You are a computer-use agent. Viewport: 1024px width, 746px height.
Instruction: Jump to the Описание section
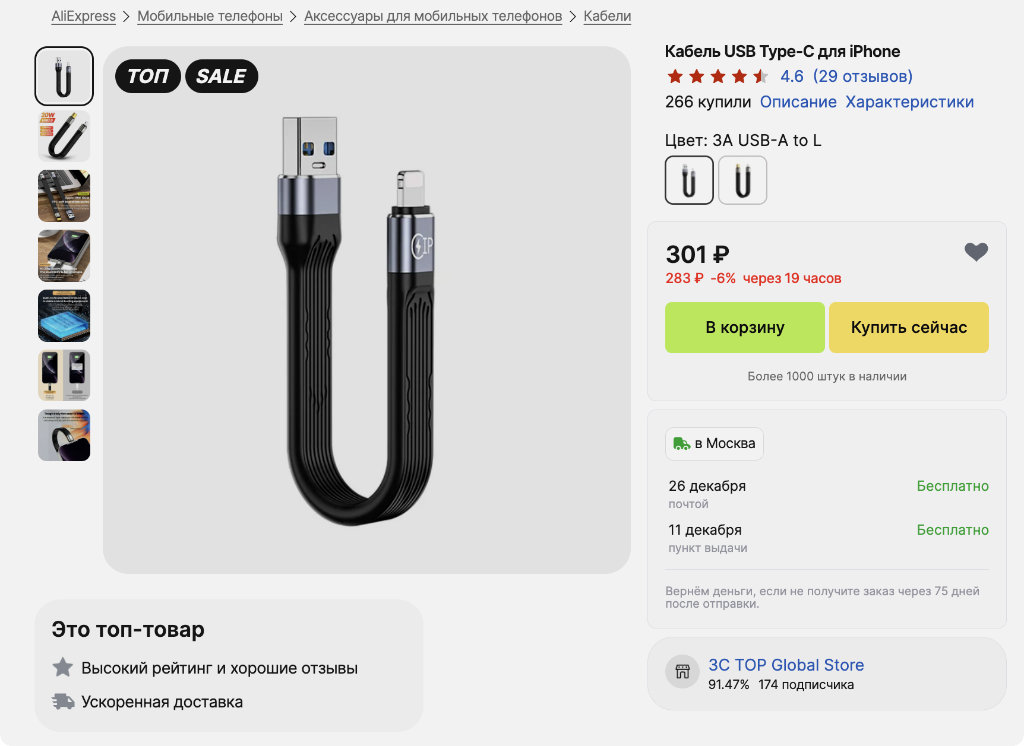[x=798, y=102]
